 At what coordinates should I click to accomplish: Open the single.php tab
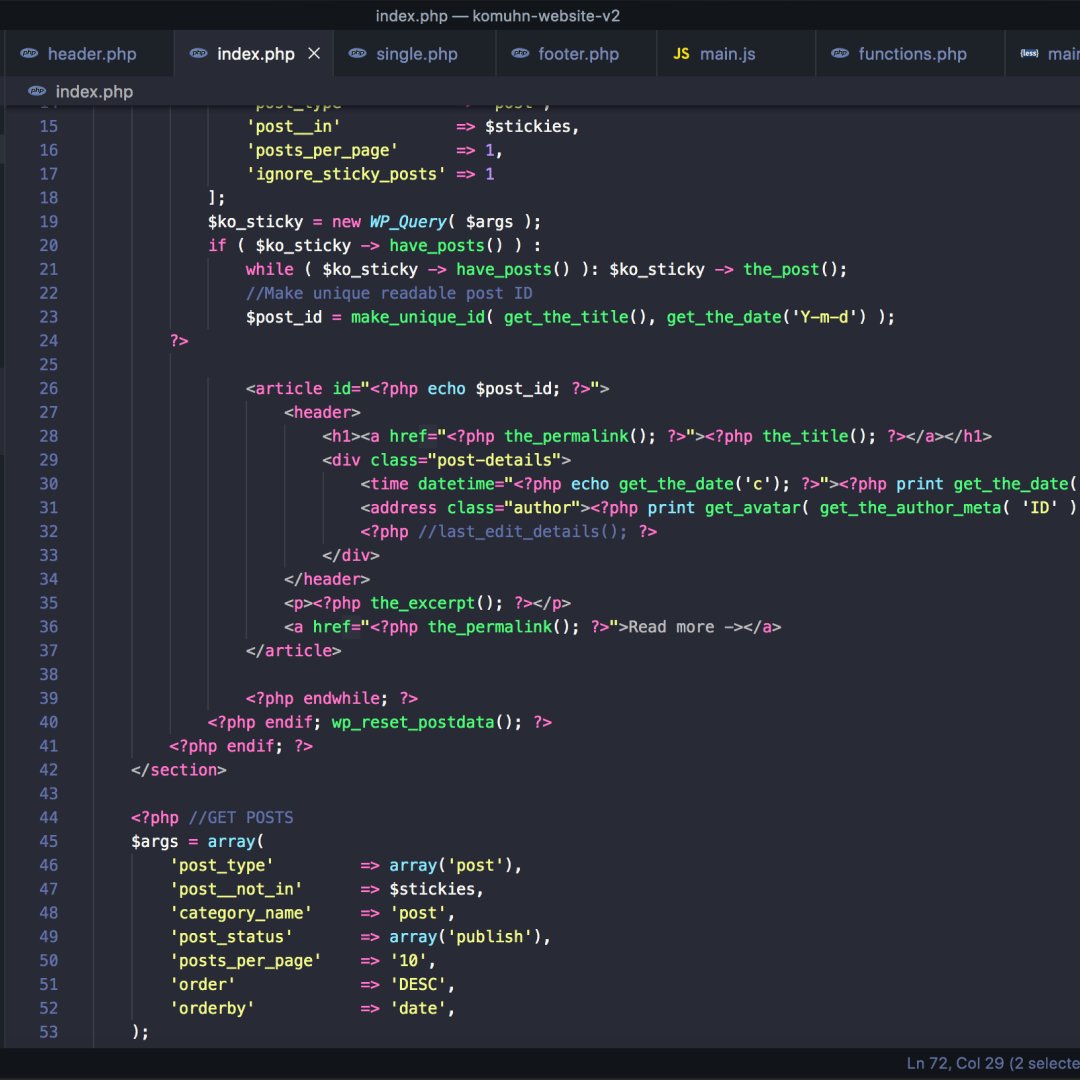click(416, 54)
